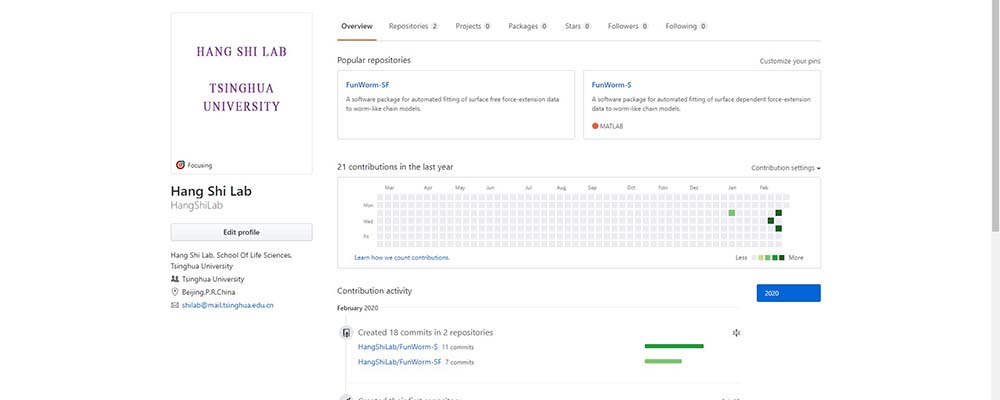Click the Hang Shi Lab profile avatar
1000x400 pixels.
[241, 92]
